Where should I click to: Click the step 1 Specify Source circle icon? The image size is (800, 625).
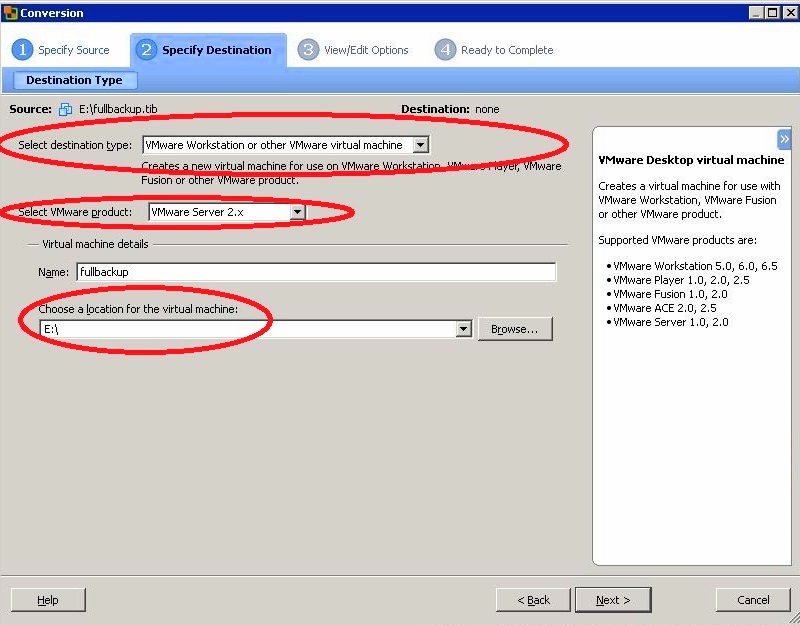point(22,49)
